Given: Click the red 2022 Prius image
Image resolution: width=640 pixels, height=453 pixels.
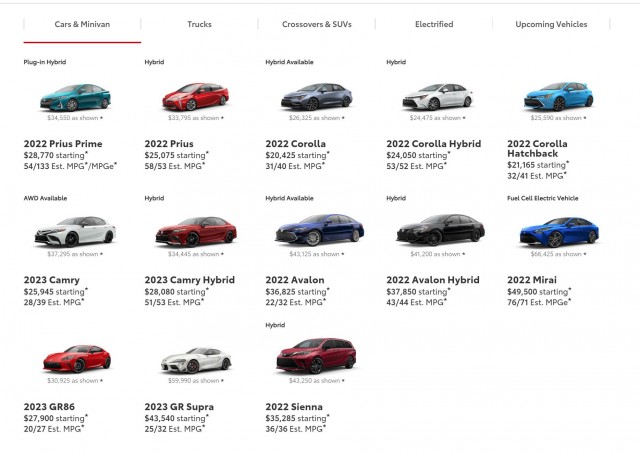Looking at the screenshot, I should point(196,96).
